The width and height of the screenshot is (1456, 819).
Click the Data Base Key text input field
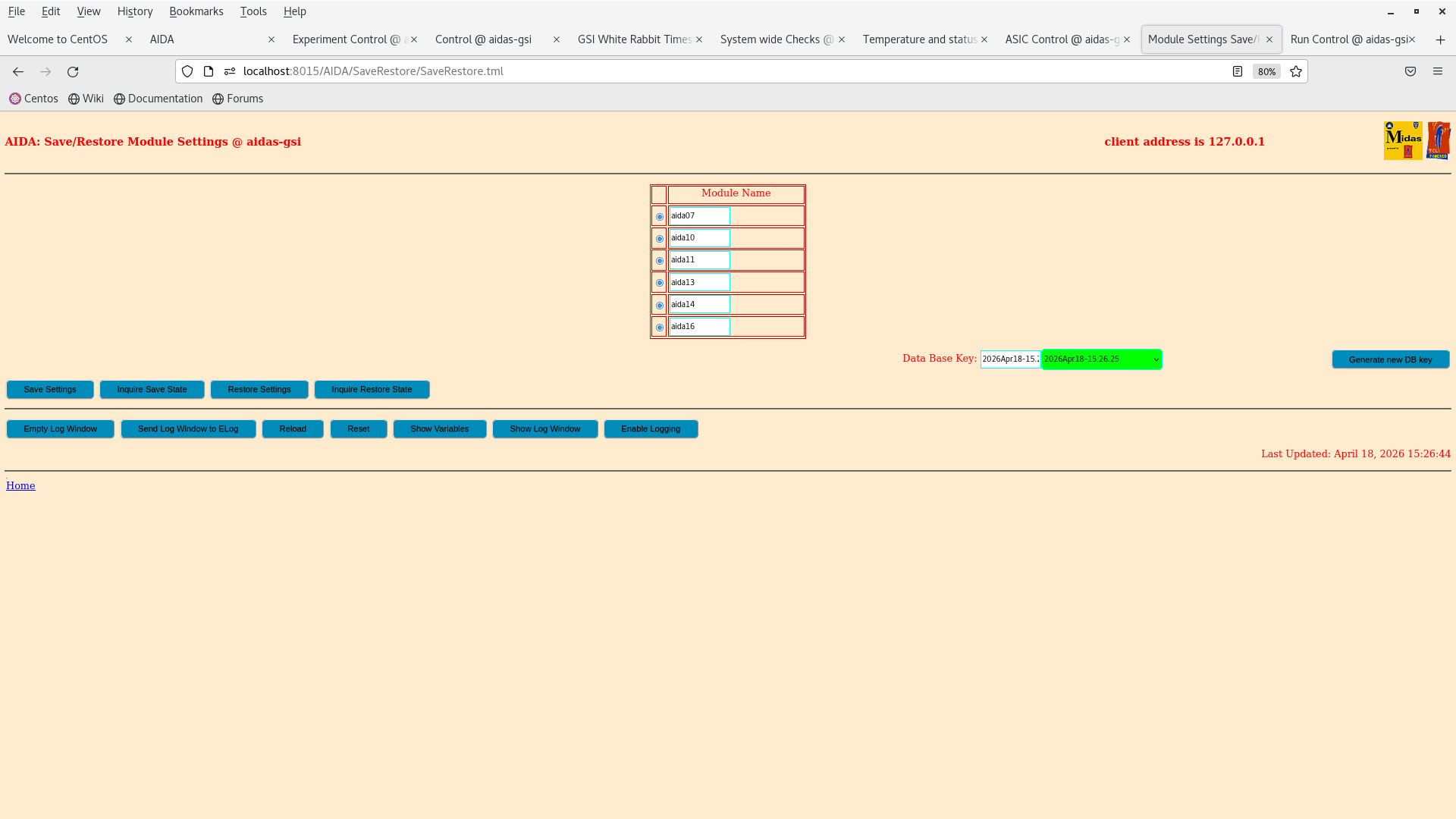pos(1009,359)
